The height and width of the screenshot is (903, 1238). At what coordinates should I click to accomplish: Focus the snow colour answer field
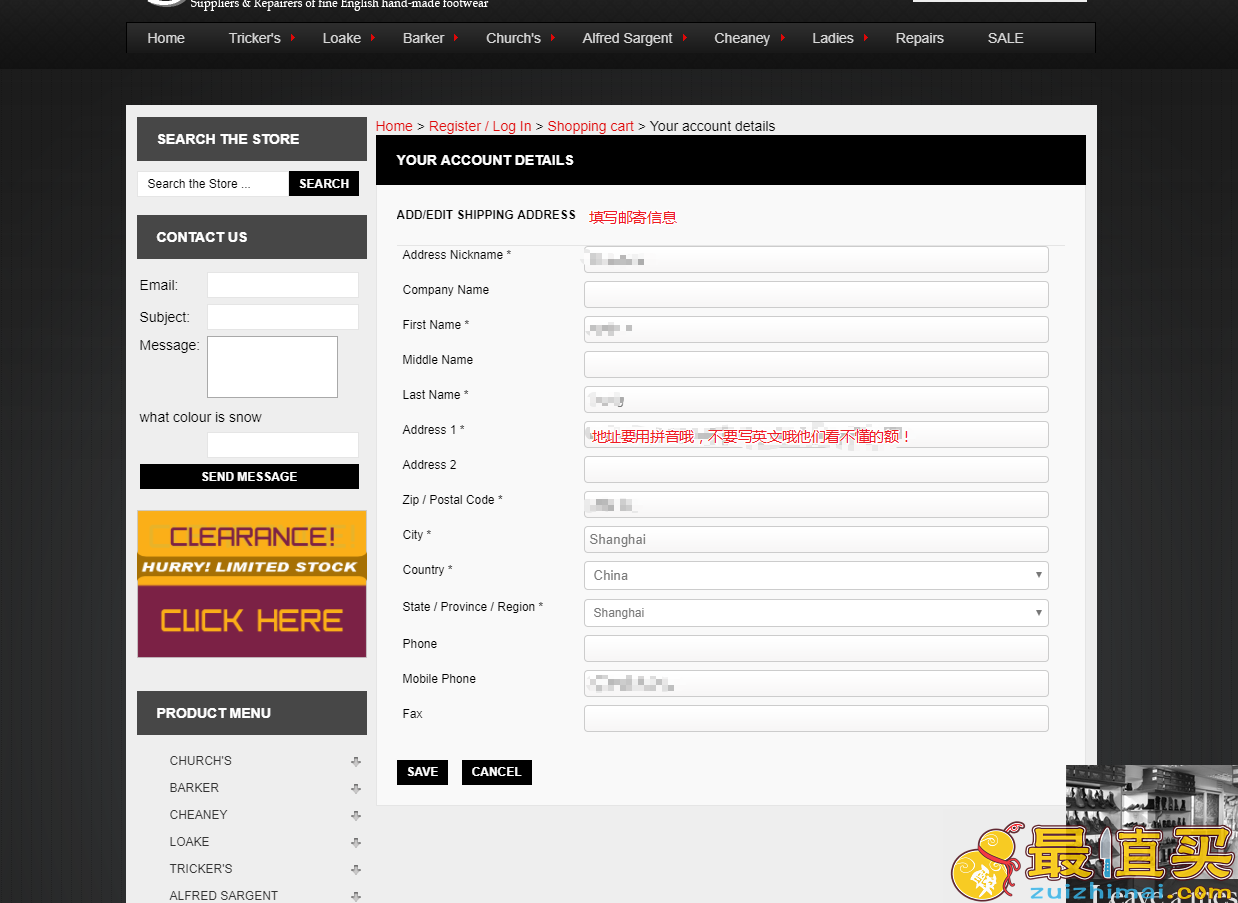point(283,445)
